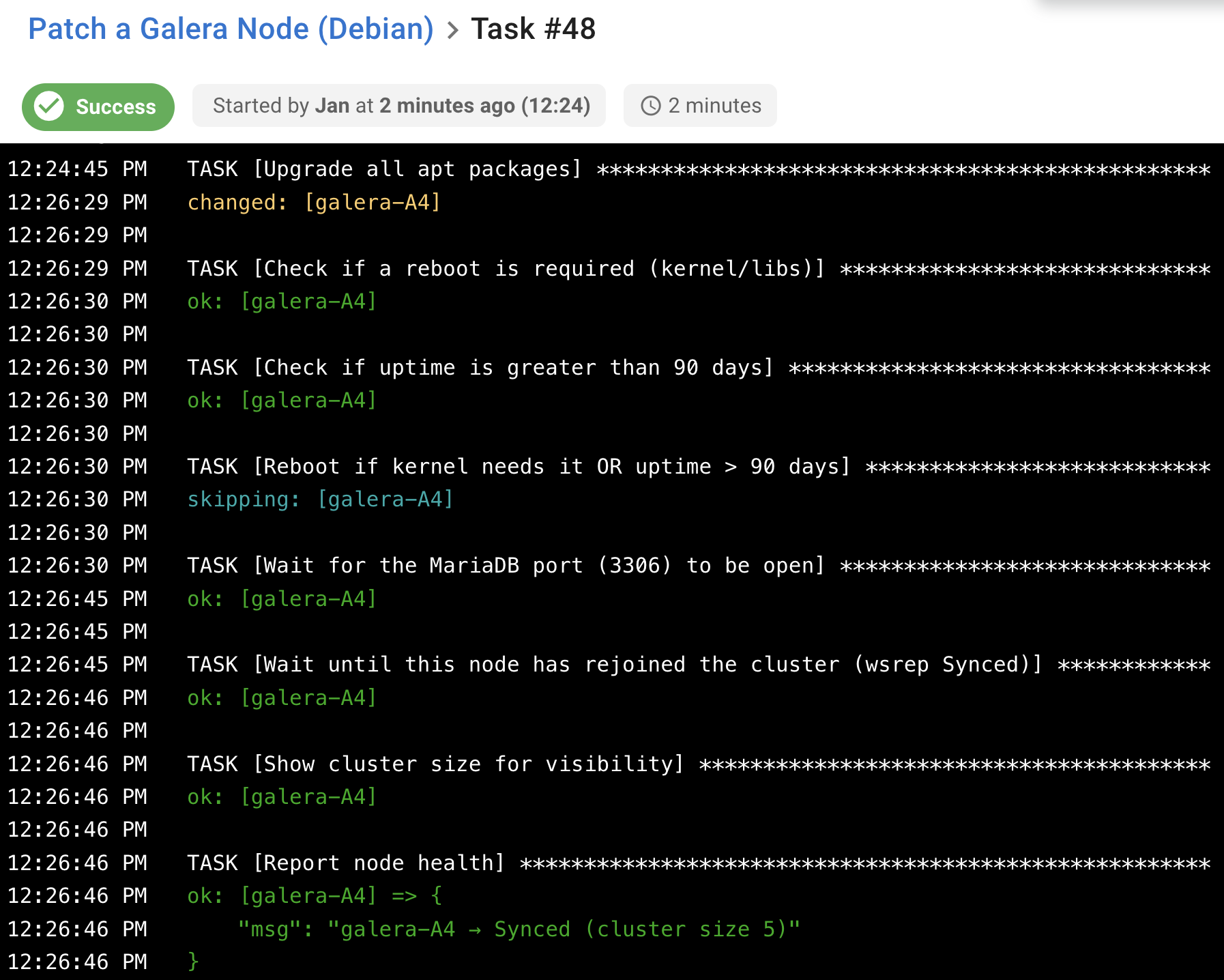Click the checkmark icon in Success badge
This screenshot has height=980, width=1224.
(49, 106)
